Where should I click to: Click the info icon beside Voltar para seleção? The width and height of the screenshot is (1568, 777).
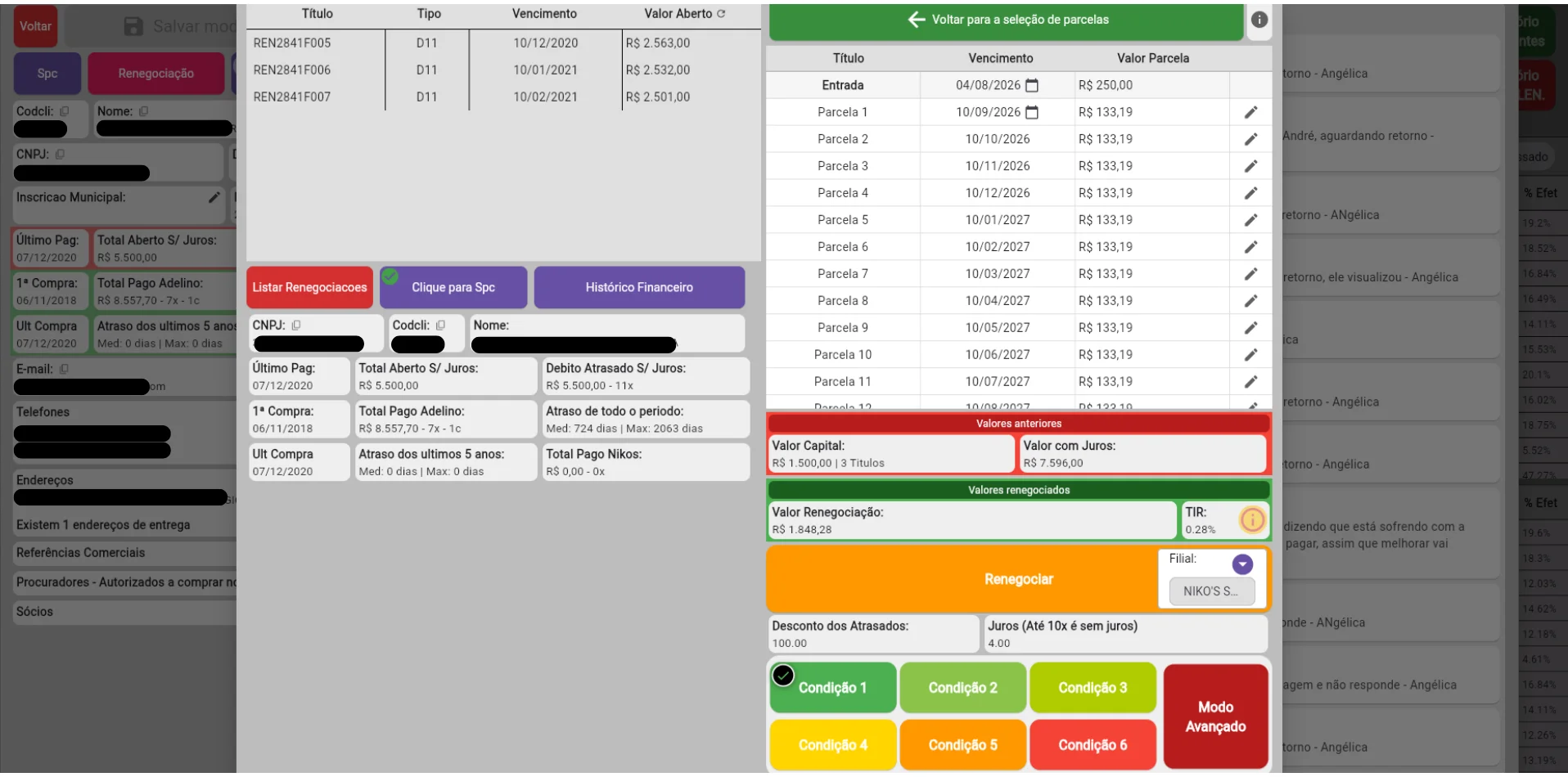[x=1259, y=20]
